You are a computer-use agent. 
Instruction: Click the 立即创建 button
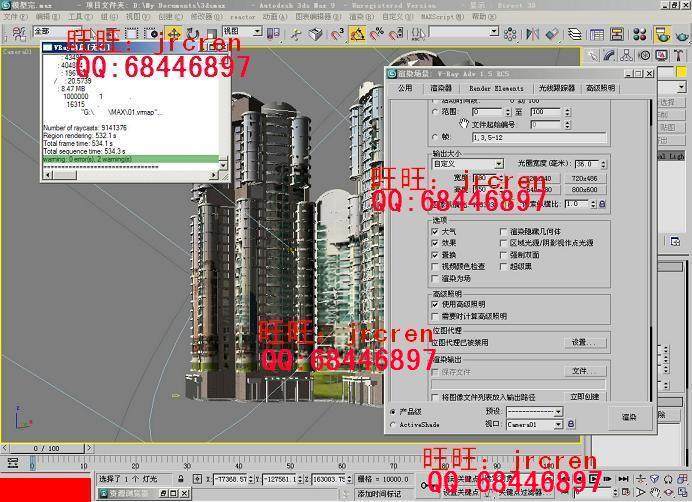tap(584, 396)
